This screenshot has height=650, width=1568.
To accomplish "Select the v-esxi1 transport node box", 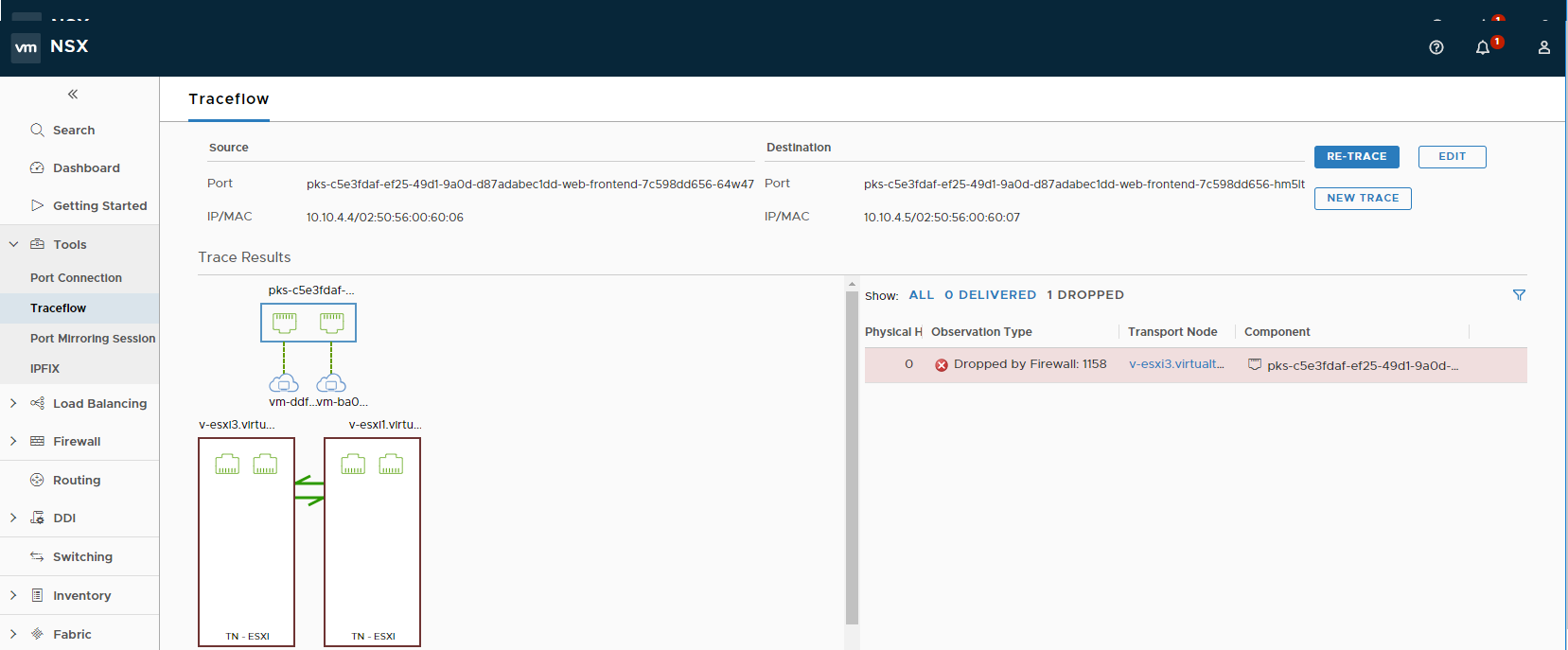I will click(372, 542).
